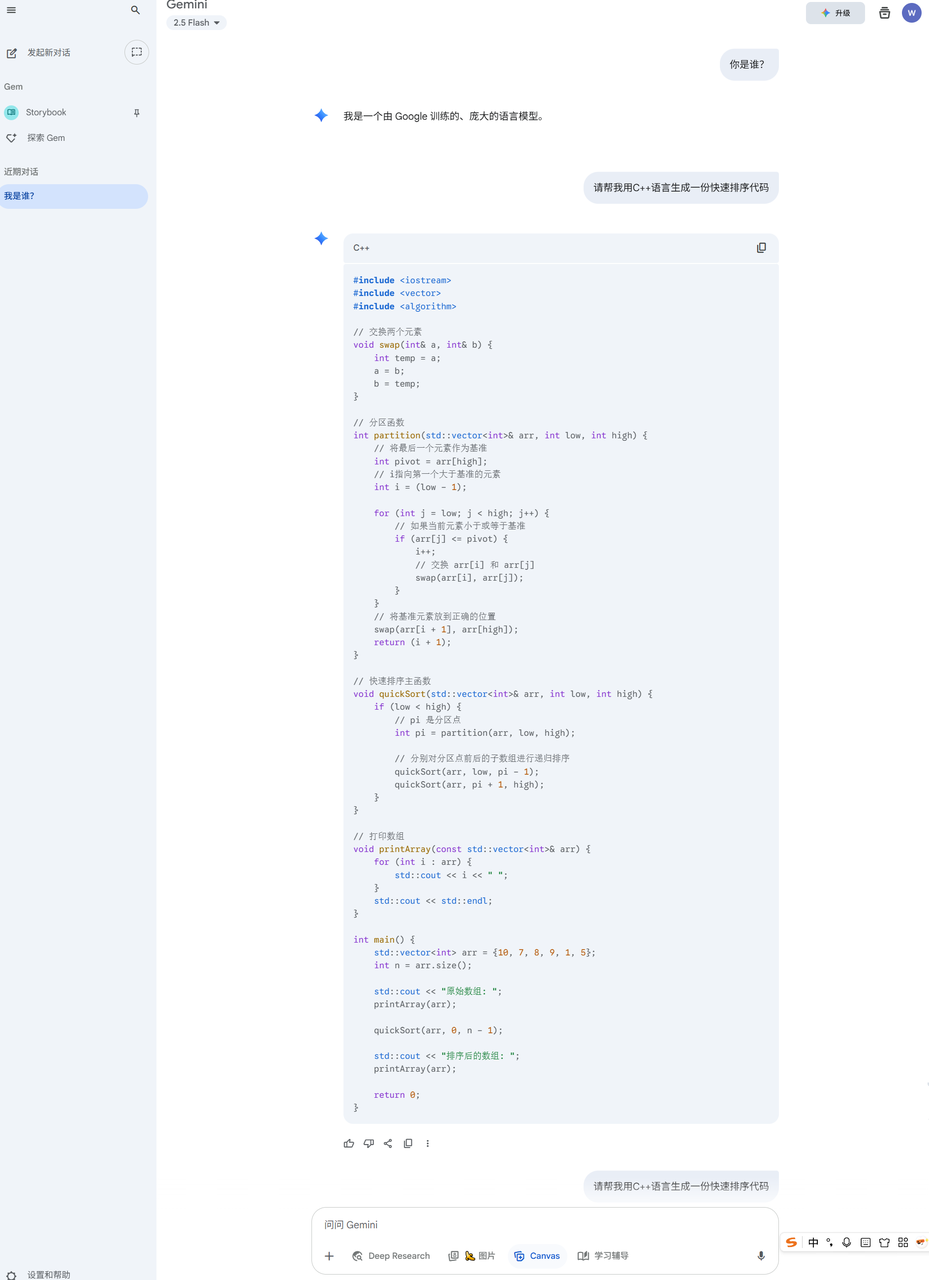Image resolution: width=929 pixels, height=1280 pixels.
Task: Click the Gemini sparkle beside first answer
Action: [x=321, y=116]
